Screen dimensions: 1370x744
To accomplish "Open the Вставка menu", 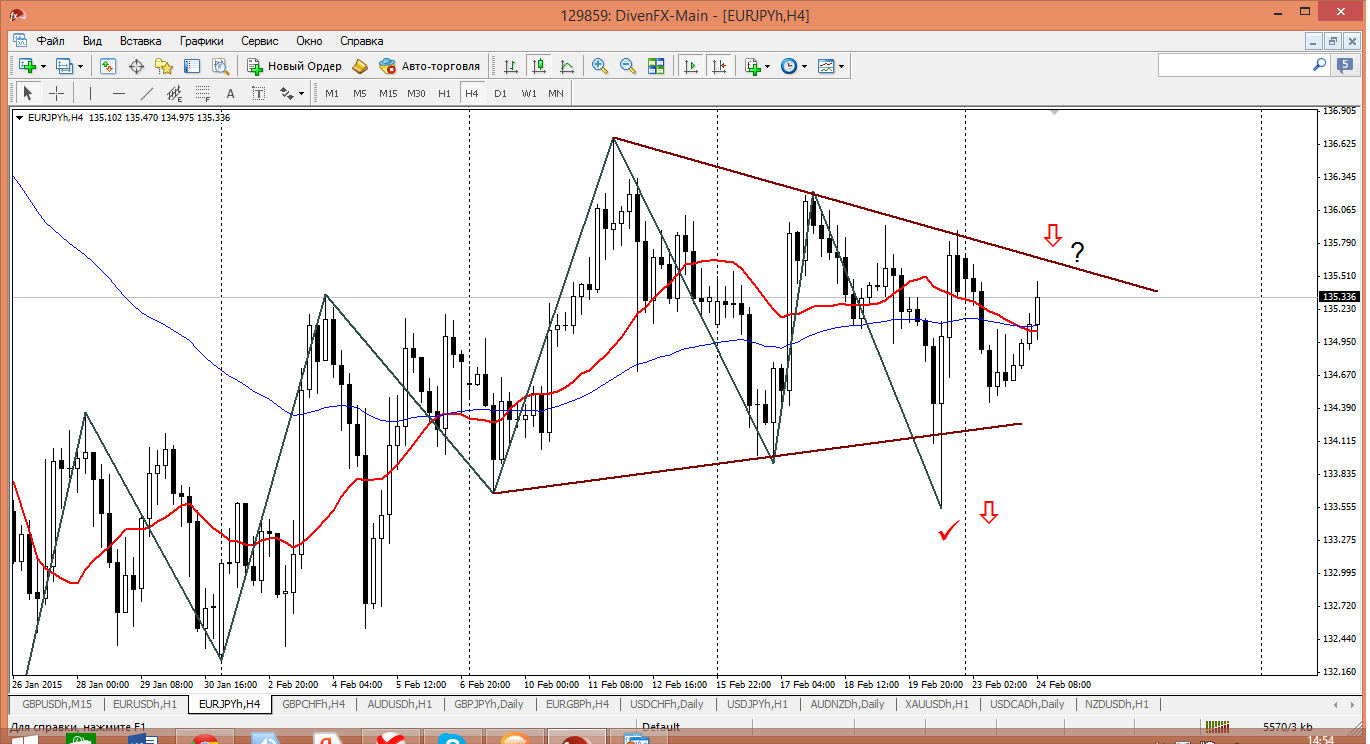I will pos(140,41).
